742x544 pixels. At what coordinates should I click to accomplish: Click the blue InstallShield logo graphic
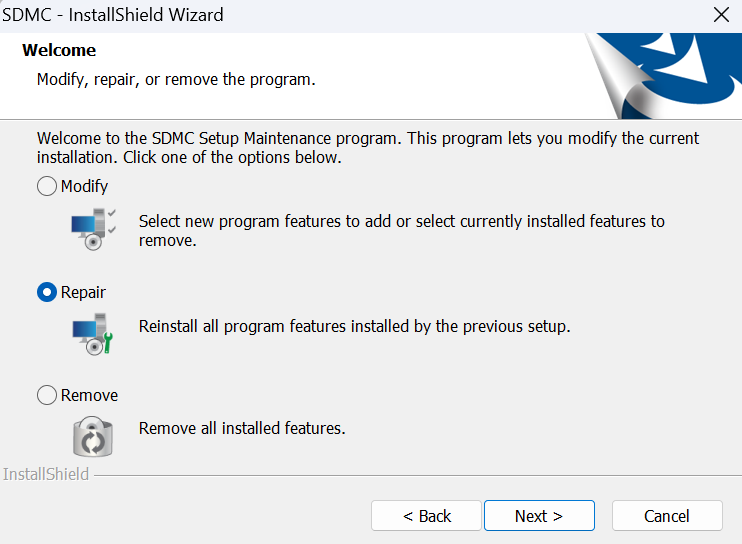(x=663, y=76)
